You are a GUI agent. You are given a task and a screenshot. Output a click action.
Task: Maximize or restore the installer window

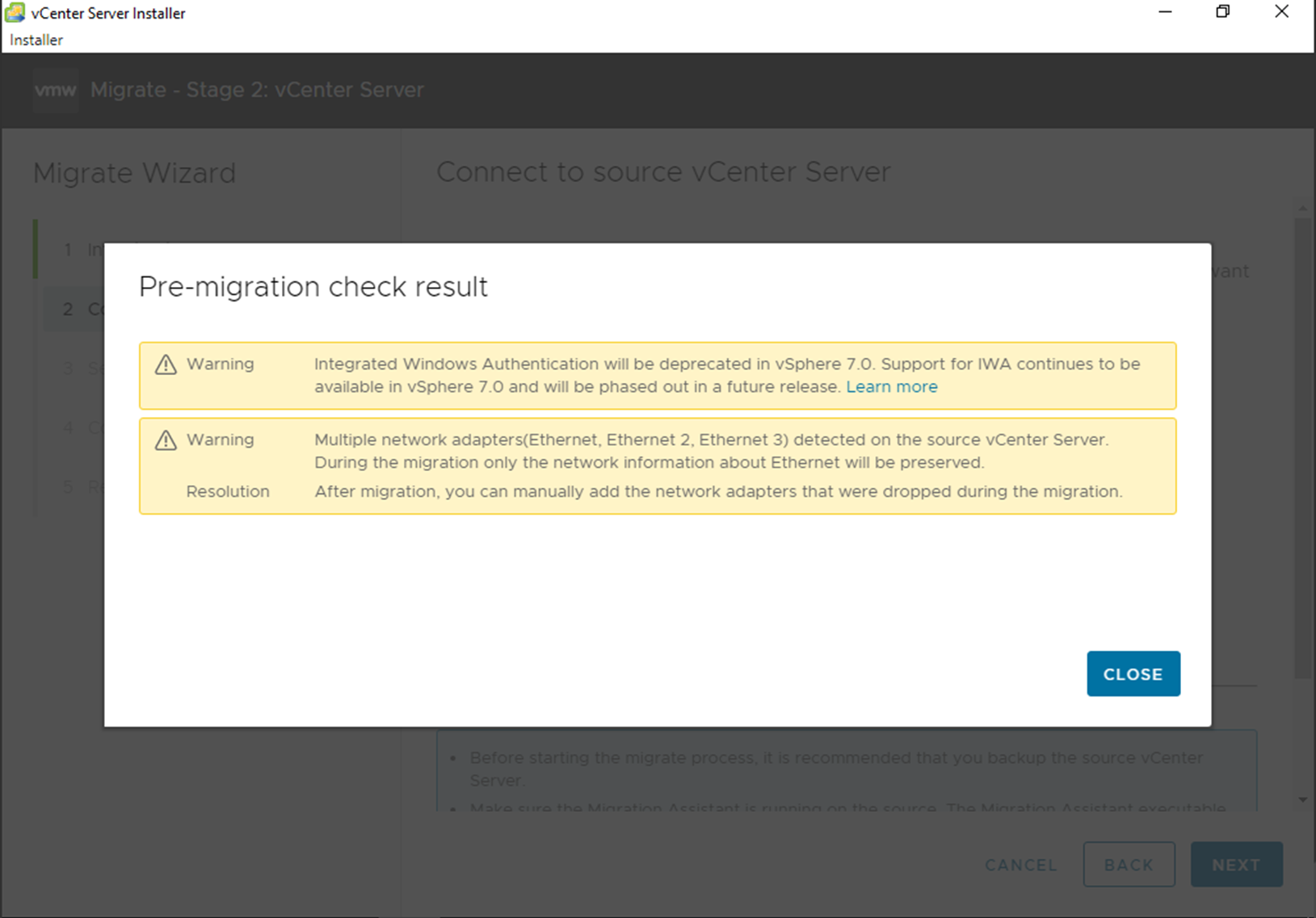[1223, 12]
